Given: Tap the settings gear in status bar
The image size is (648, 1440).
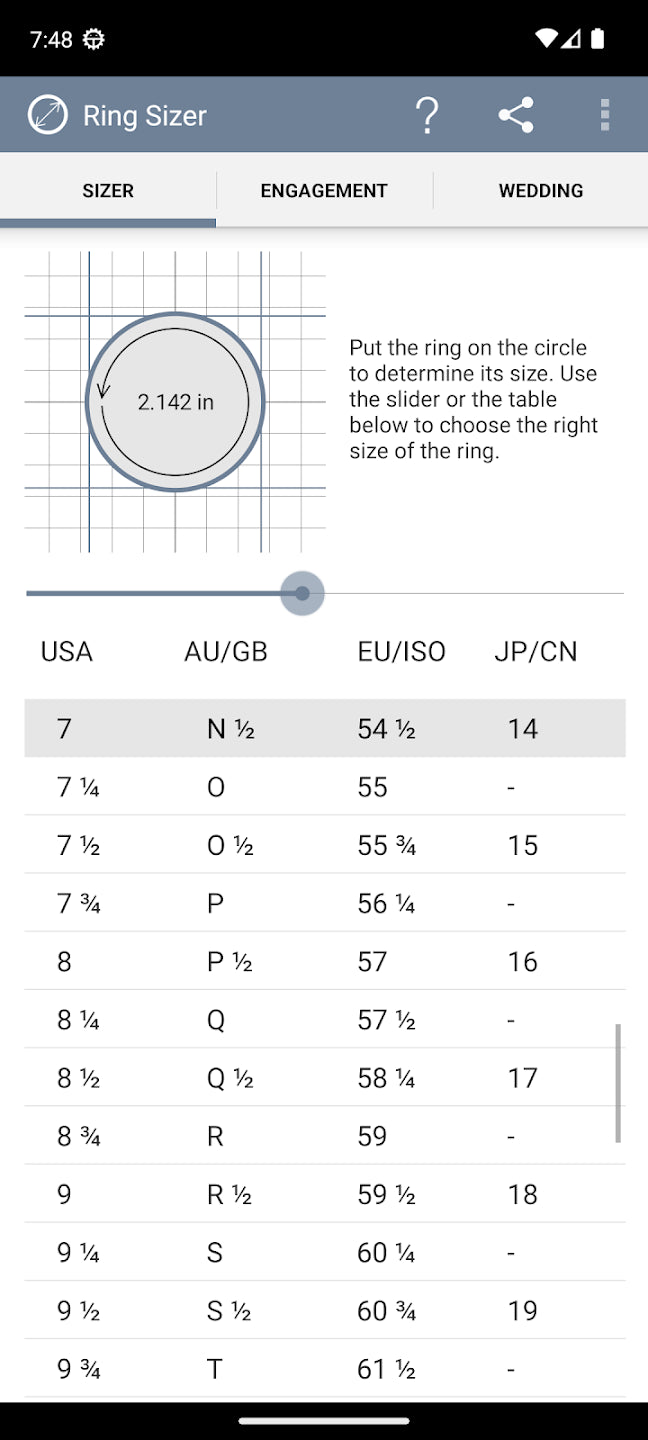Looking at the screenshot, I should pyautogui.click(x=94, y=40).
